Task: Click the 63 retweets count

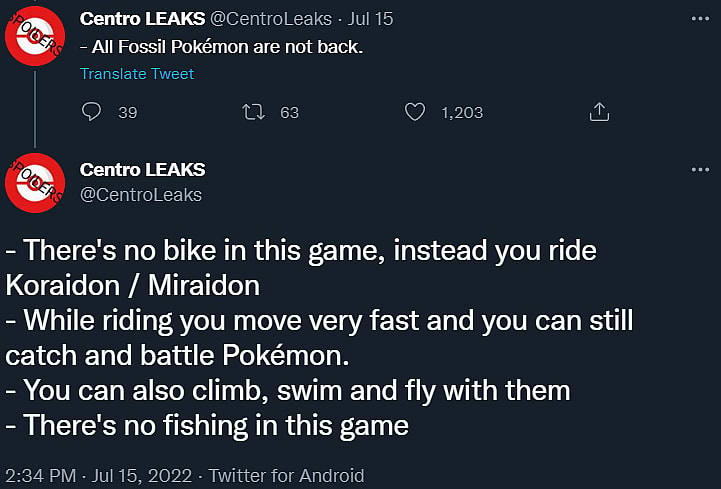Action: click(289, 112)
